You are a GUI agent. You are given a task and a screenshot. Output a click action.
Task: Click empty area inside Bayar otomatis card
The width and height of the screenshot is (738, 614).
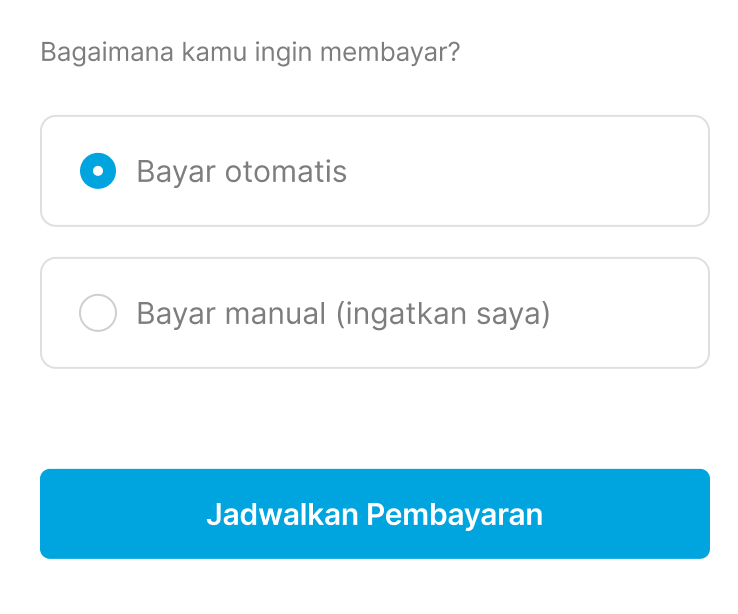(527, 171)
